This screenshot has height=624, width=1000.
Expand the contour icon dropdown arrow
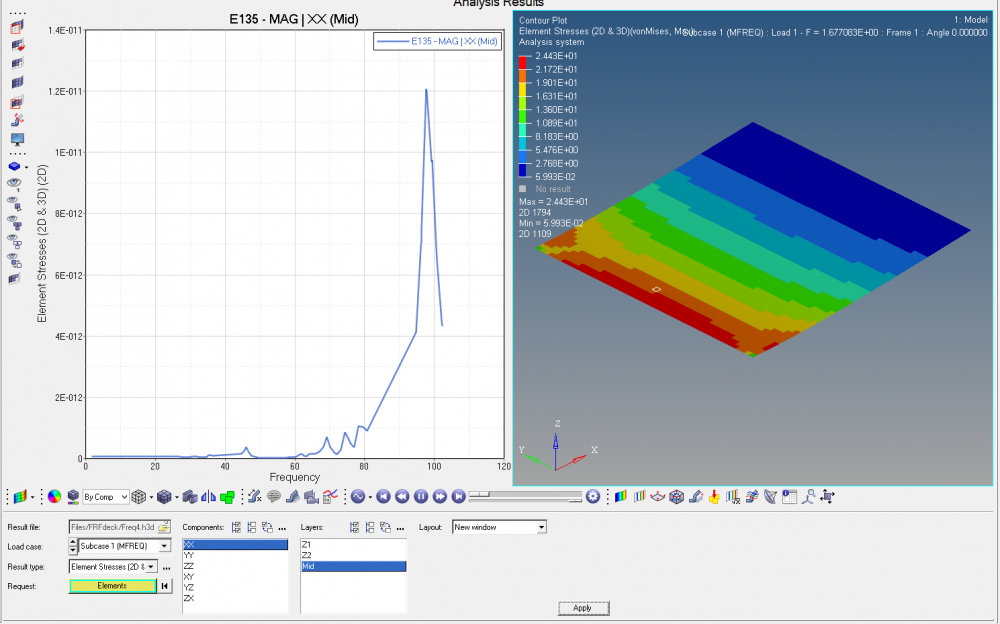tap(32, 497)
